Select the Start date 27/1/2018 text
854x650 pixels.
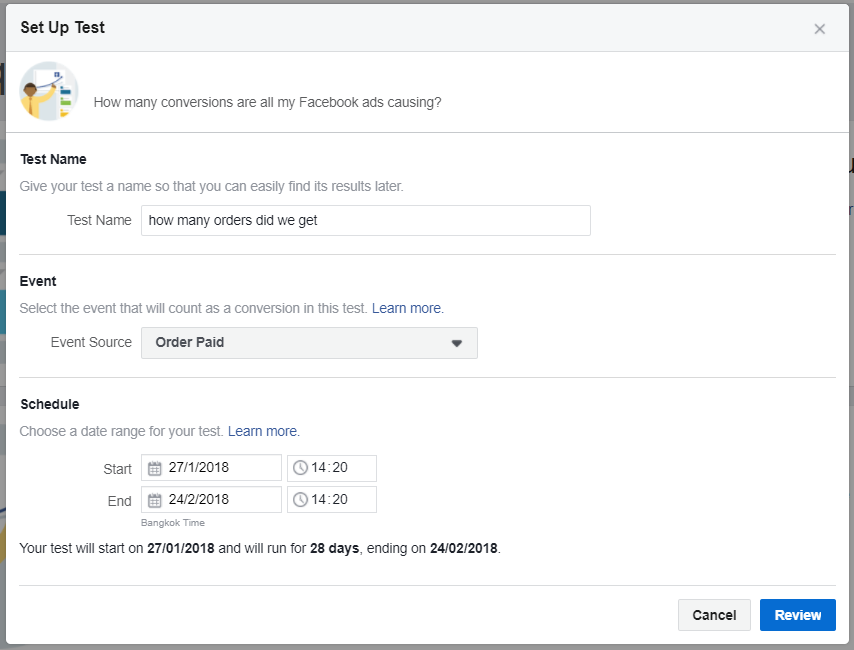(x=199, y=468)
